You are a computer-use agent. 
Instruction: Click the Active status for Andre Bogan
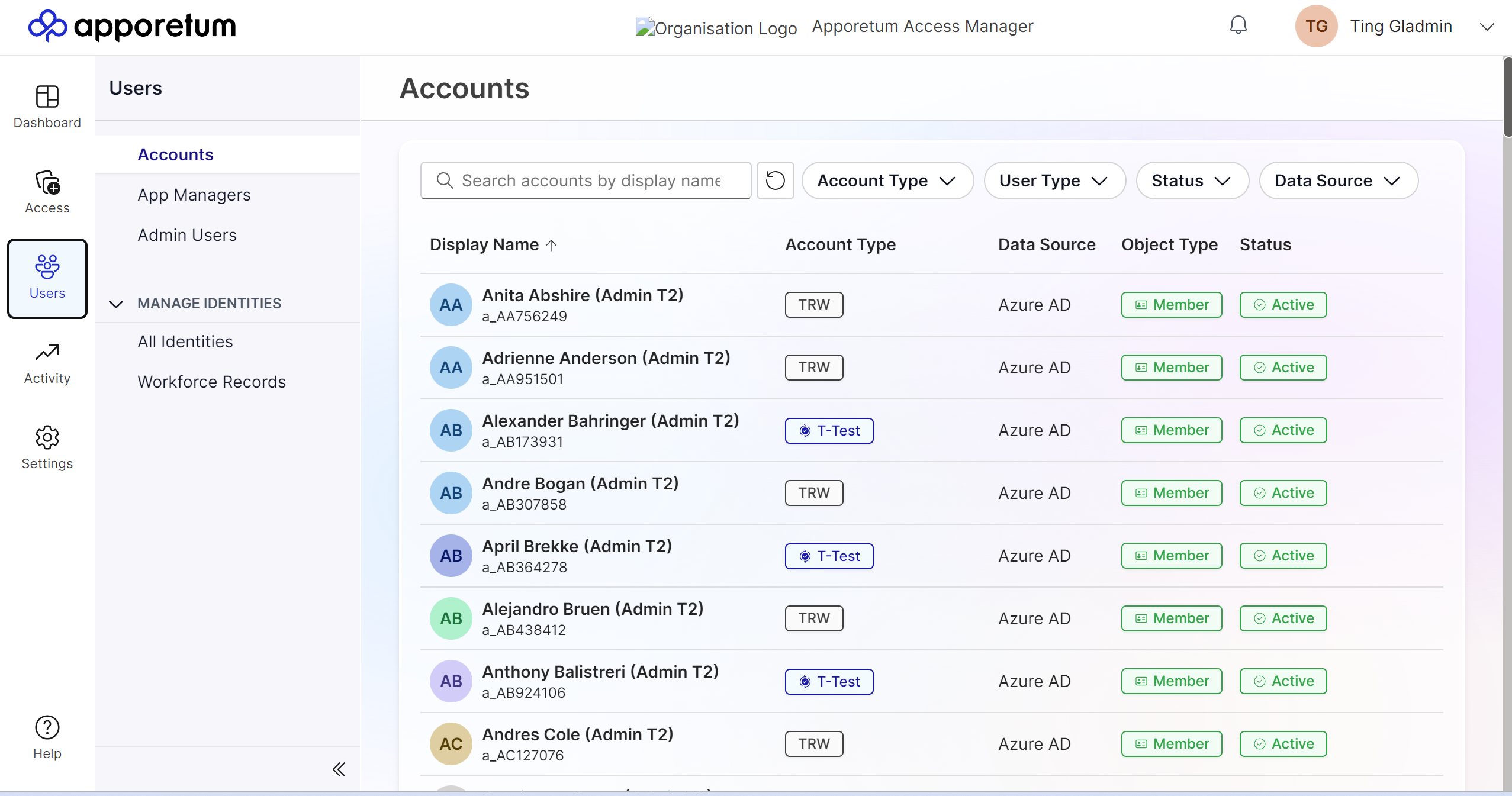(x=1283, y=493)
